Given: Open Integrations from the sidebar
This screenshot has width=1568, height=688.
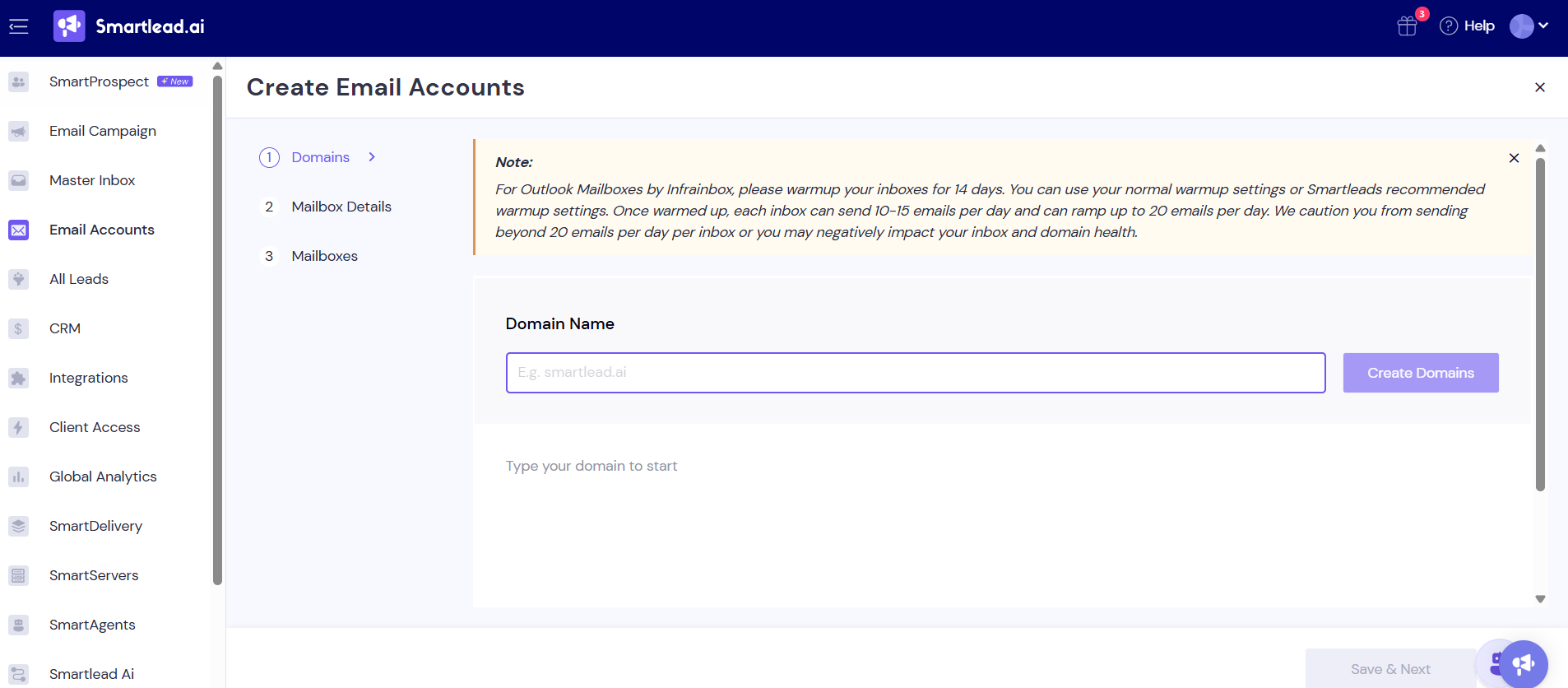Looking at the screenshot, I should coord(89,378).
